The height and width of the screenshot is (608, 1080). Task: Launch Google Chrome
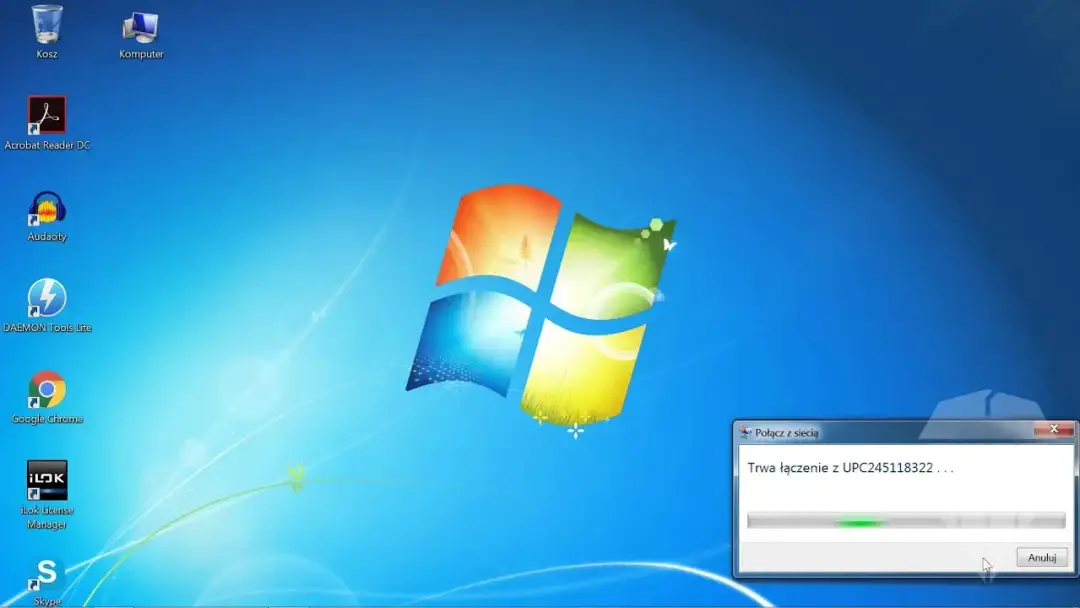(x=46, y=388)
